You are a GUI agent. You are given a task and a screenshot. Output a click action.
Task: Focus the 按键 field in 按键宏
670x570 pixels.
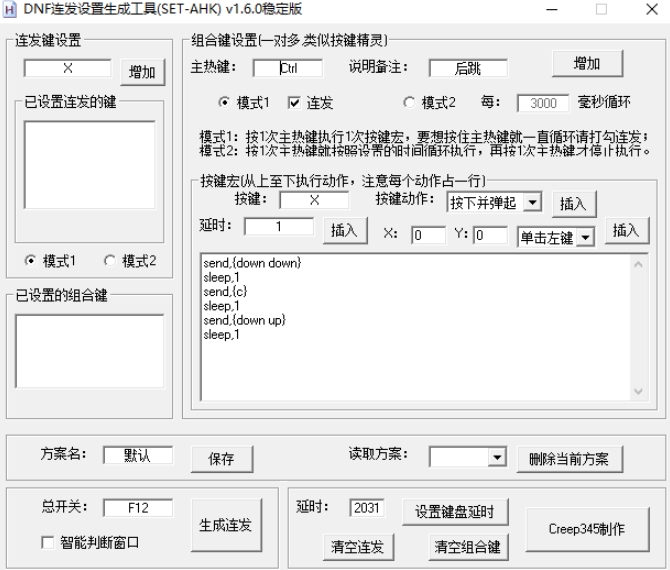tap(314, 200)
